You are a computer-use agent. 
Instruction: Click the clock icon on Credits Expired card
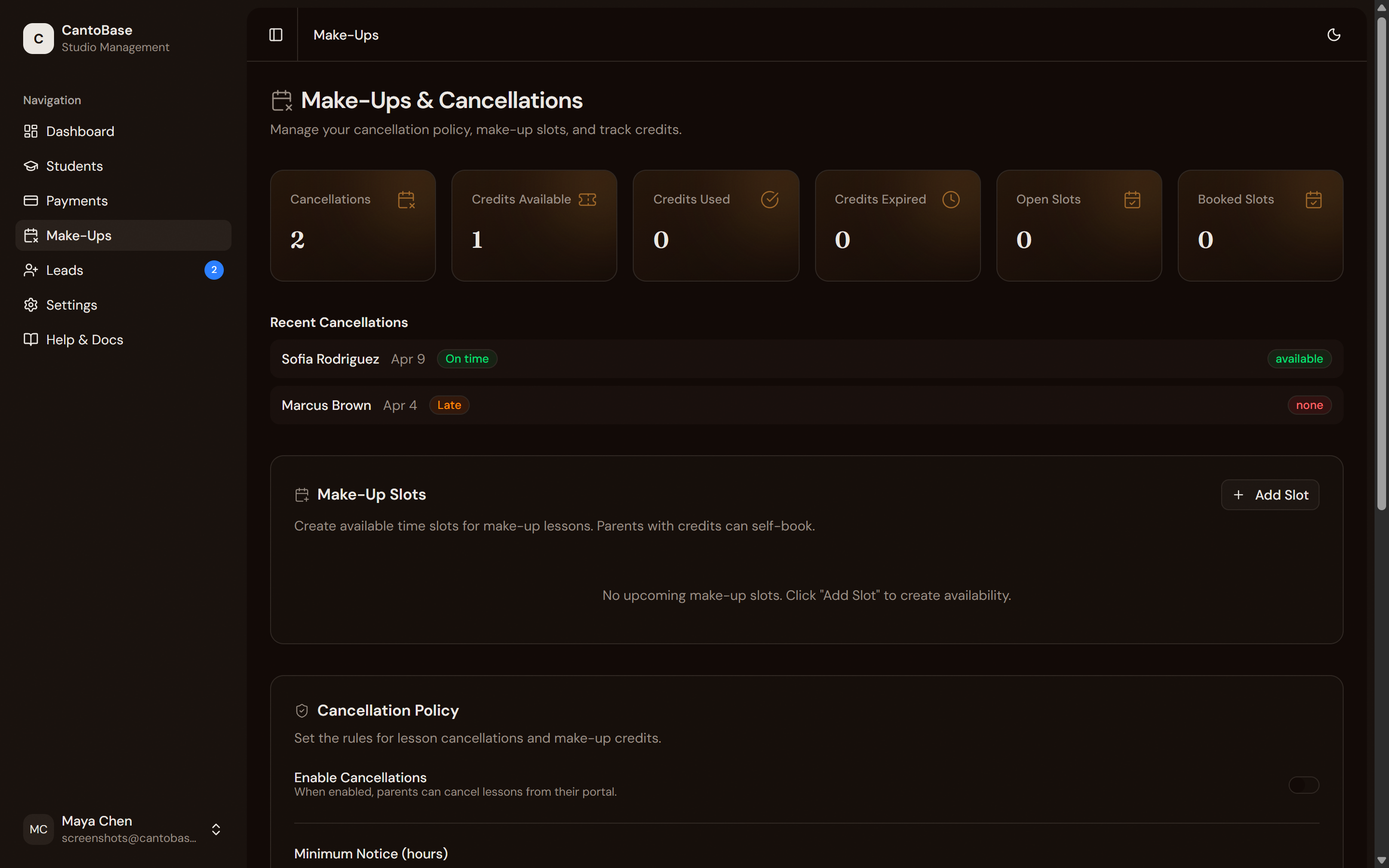pyautogui.click(x=951, y=199)
